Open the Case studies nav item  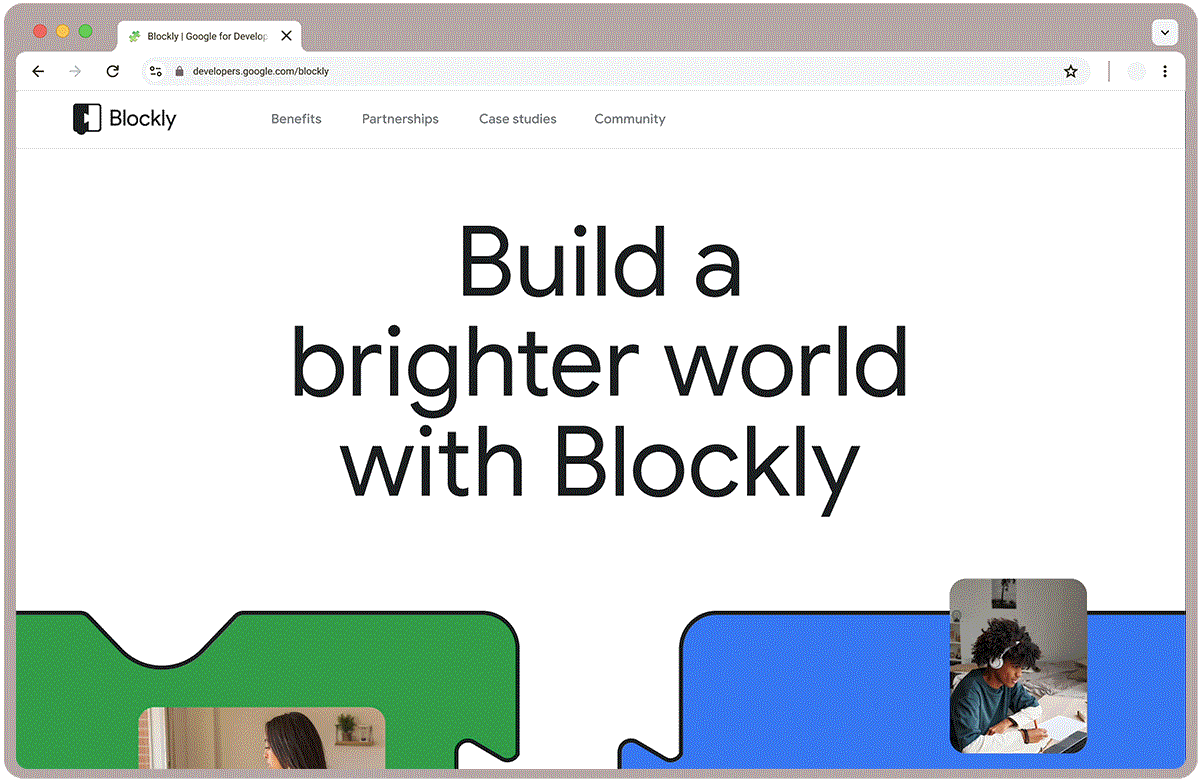518,119
